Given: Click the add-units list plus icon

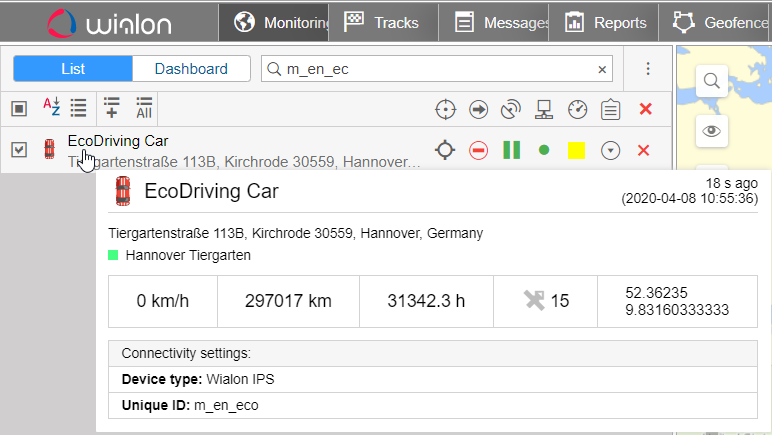Looking at the screenshot, I should 111,108.
